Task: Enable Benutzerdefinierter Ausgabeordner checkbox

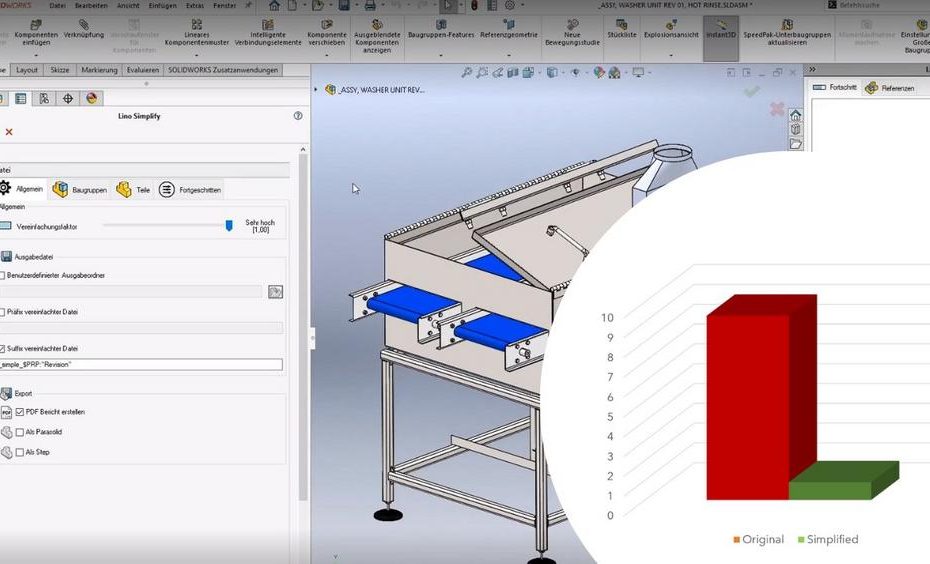Action: 4,275
